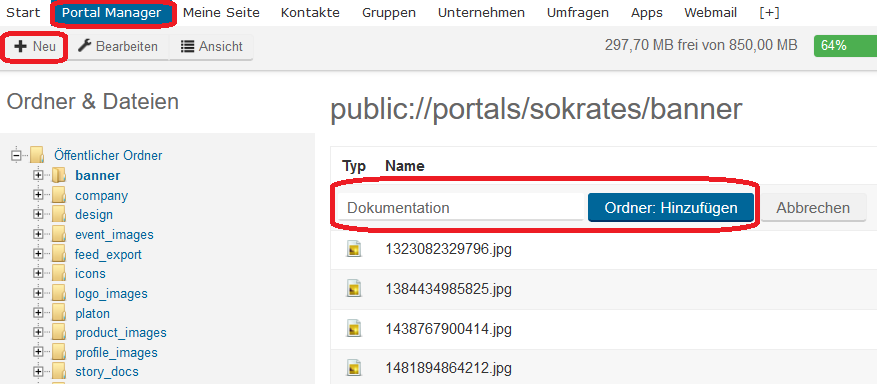Click the 64% storage usage bar
This screenshot has width=877, height=384.
845,46
